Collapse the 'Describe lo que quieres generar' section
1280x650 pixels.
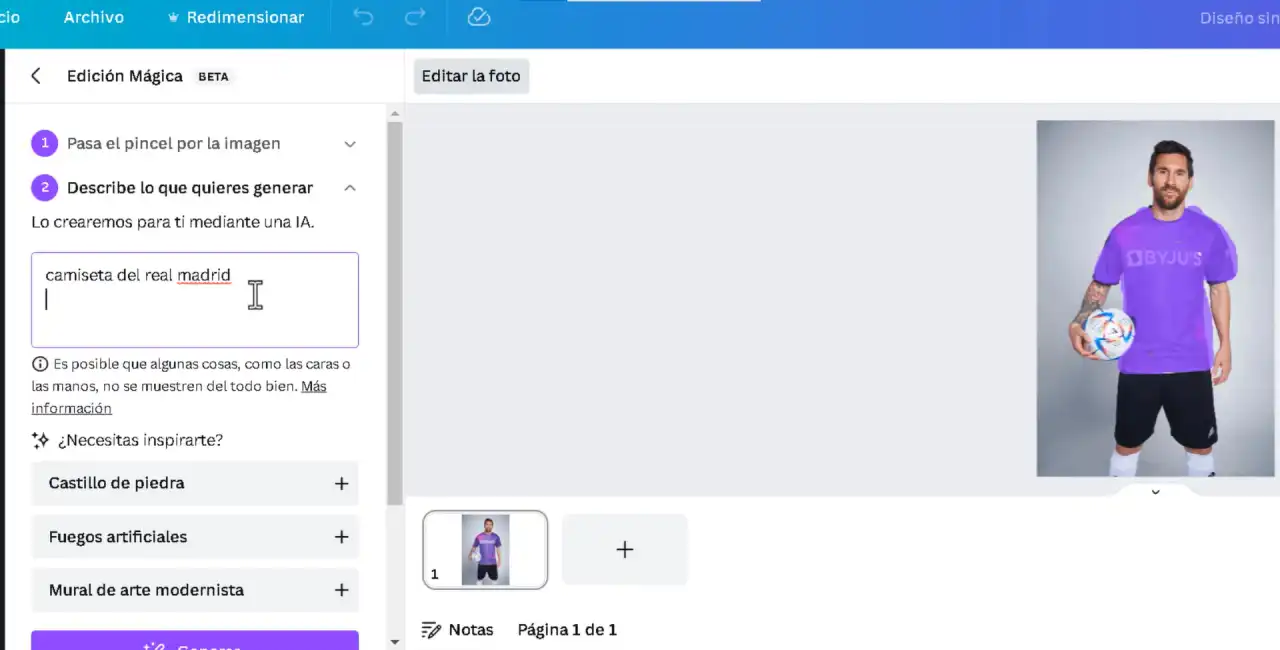[350, 187]
